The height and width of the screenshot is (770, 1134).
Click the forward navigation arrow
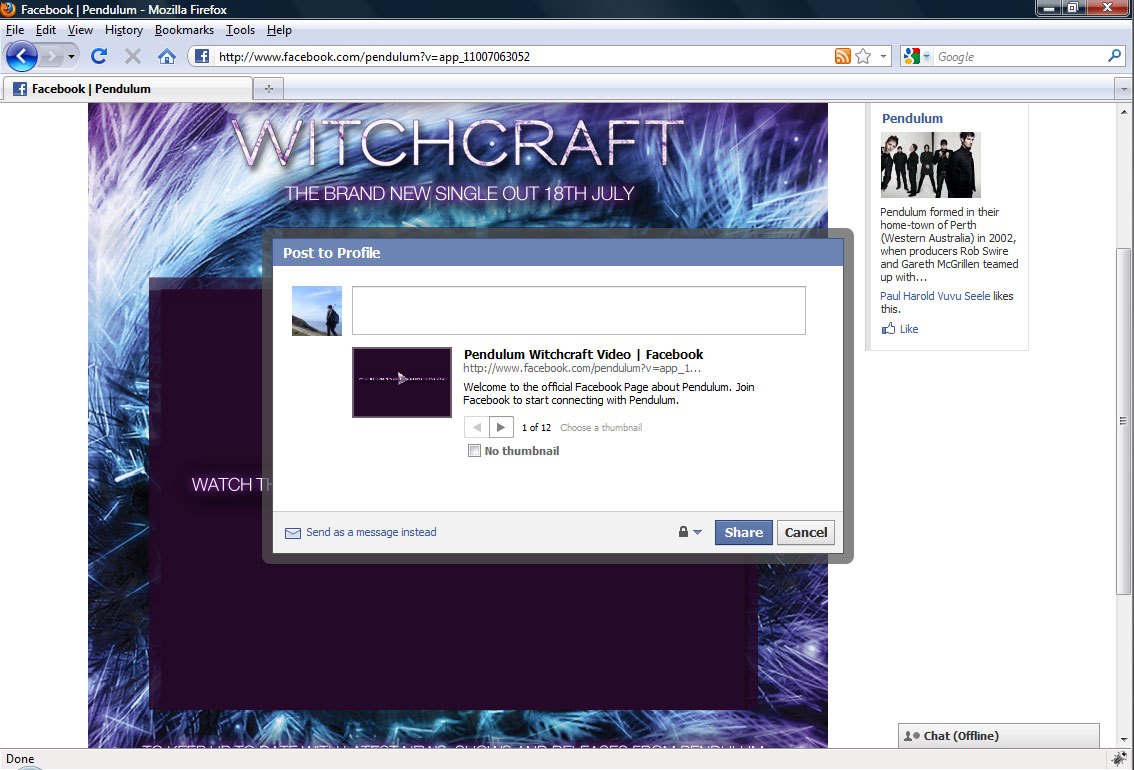point(51,56)
